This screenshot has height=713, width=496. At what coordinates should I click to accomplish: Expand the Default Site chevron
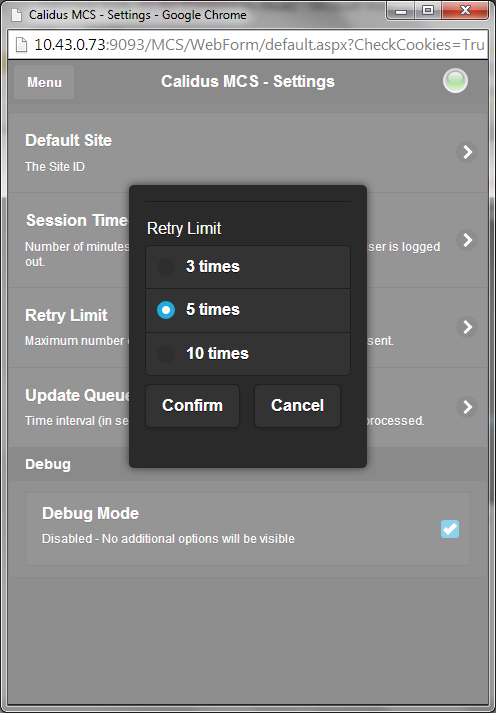pyautogui.click(x=467, y=152)
